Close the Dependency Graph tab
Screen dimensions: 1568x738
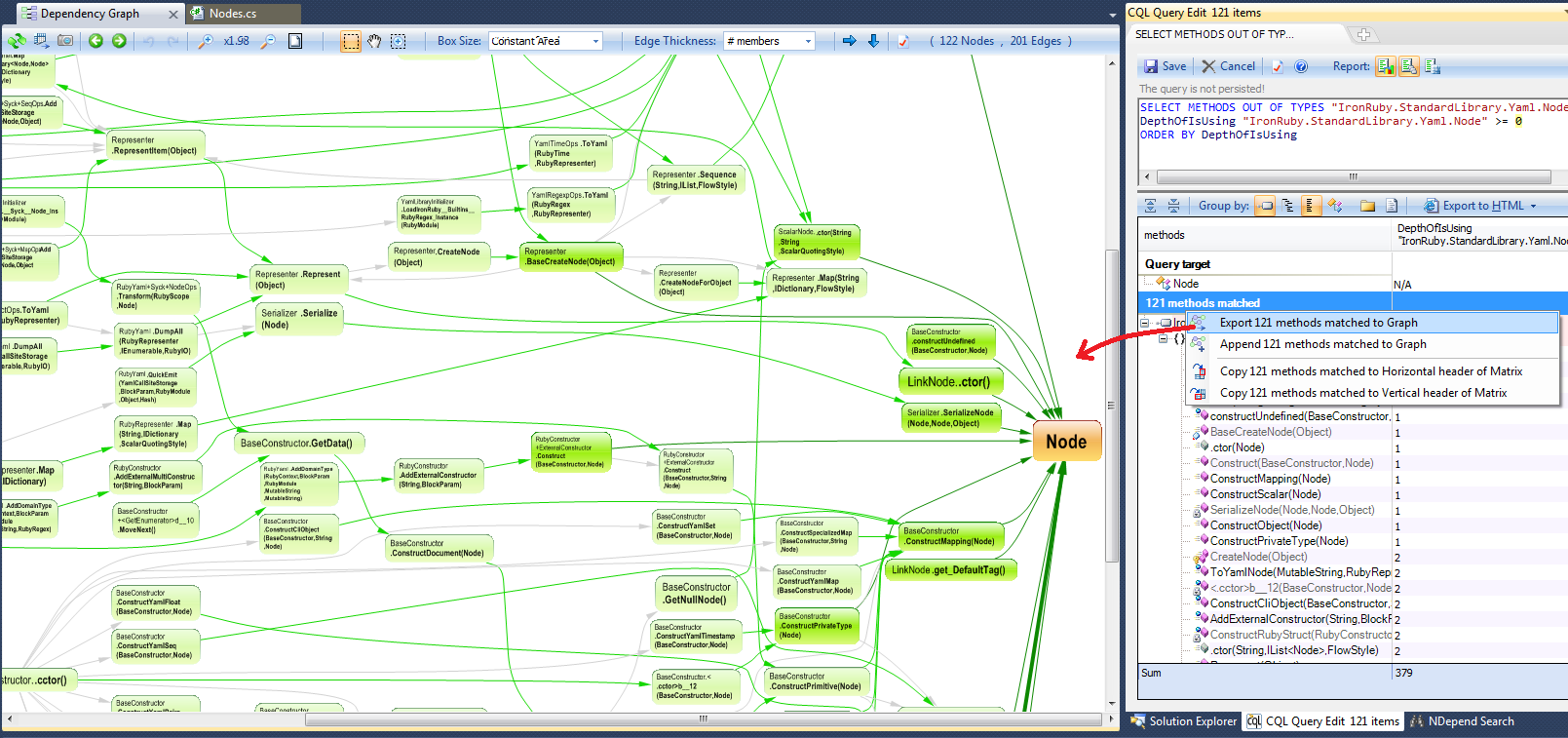coord(173,15)
